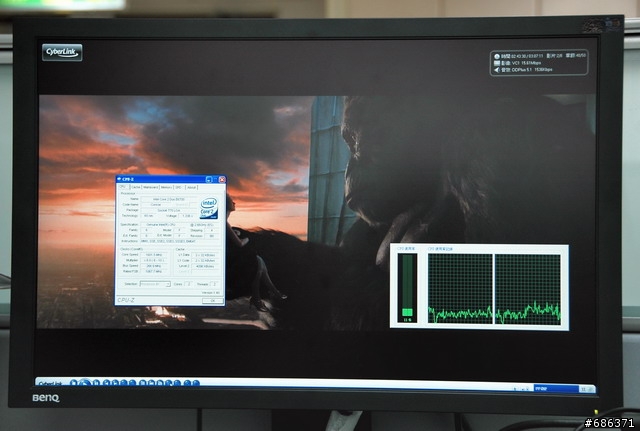640x431 pixels.
Task: Click the Intel Core 2 logo in CPU-Z
Action: pyautogui.click(x=209, y=208)
